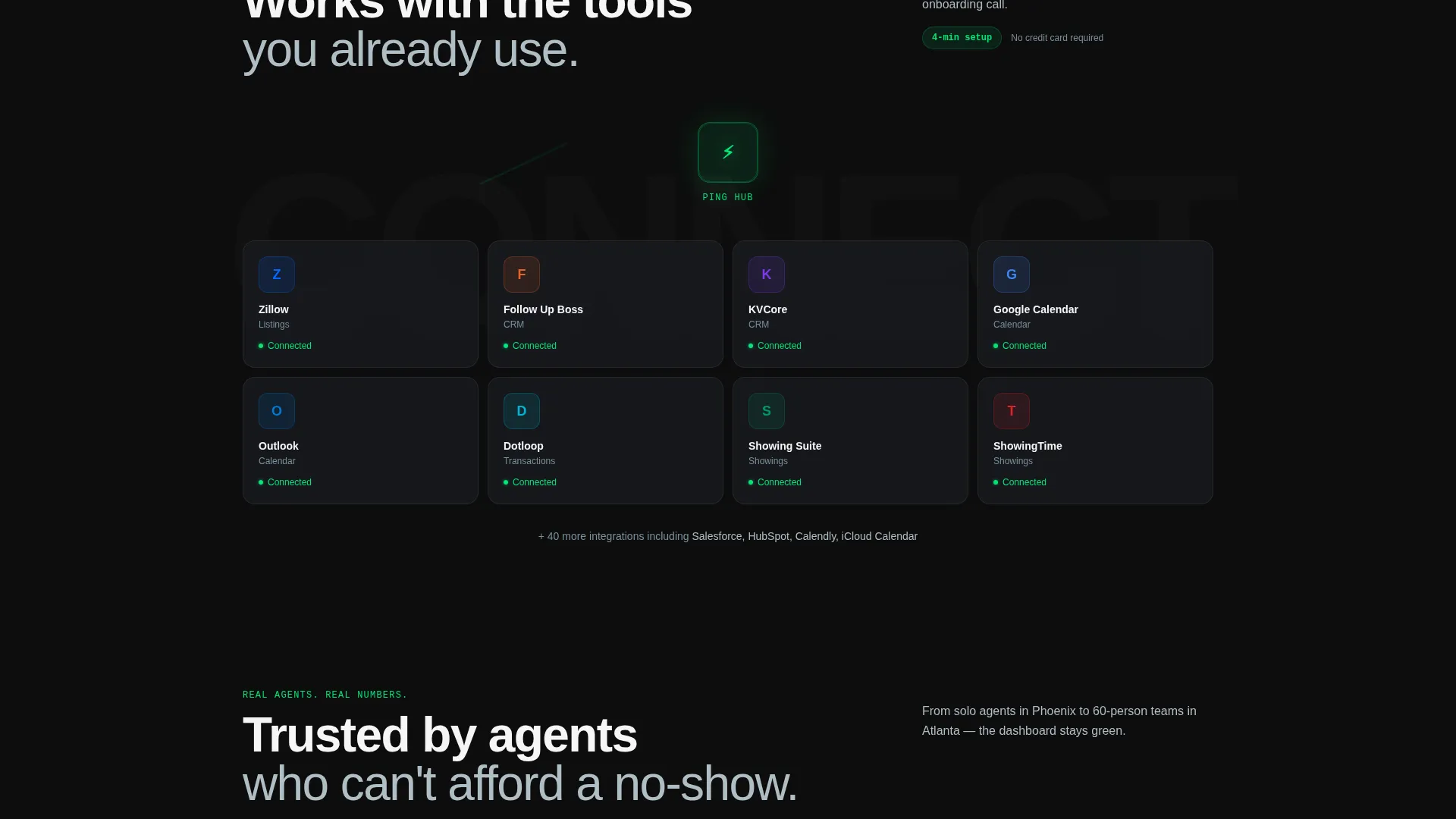Click Listings label under Zillow
The width and height of the screenshot is (1456, 819).
point(274,325)
